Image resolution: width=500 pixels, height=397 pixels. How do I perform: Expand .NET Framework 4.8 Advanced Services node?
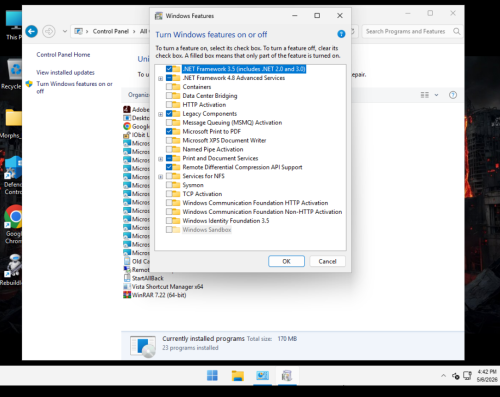pos(161,79)
